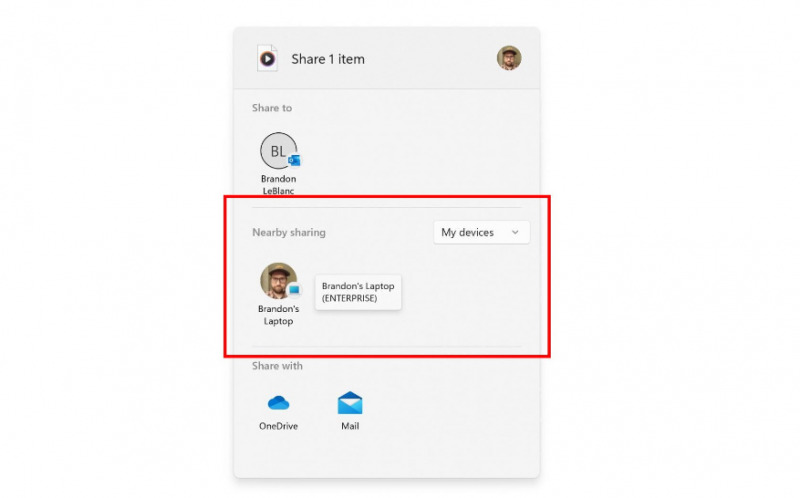The width and height of the screenshot is (800, 498).
Task: Click the Brandon's Laptop name label
Action: [x=278, y=315]
